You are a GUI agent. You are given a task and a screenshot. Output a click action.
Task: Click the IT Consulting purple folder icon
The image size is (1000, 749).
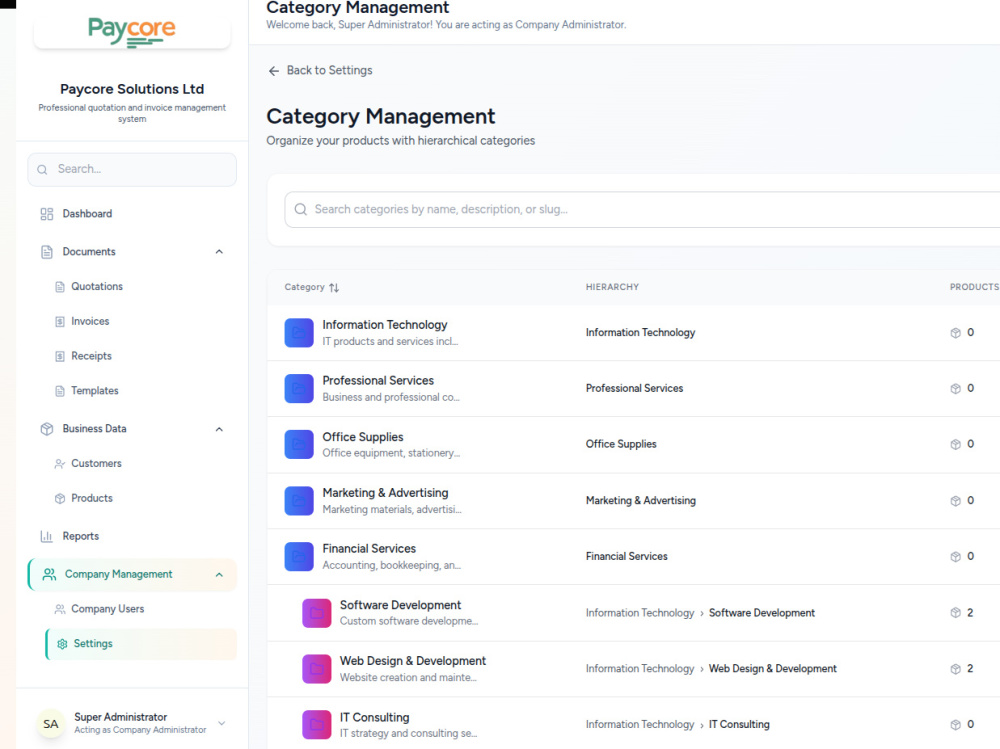point(316,725)
